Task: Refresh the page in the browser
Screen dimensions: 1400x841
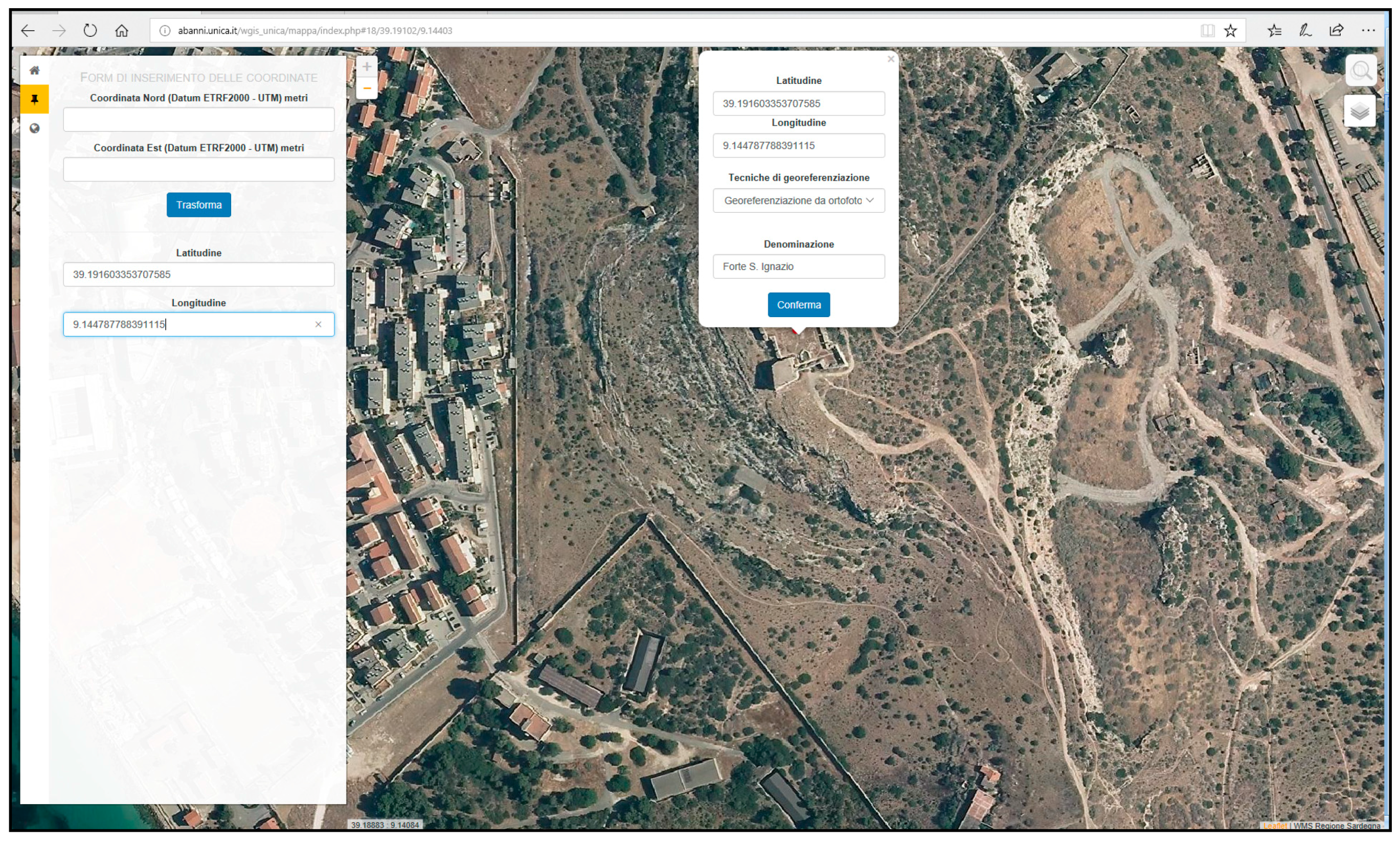Action: 90,31
